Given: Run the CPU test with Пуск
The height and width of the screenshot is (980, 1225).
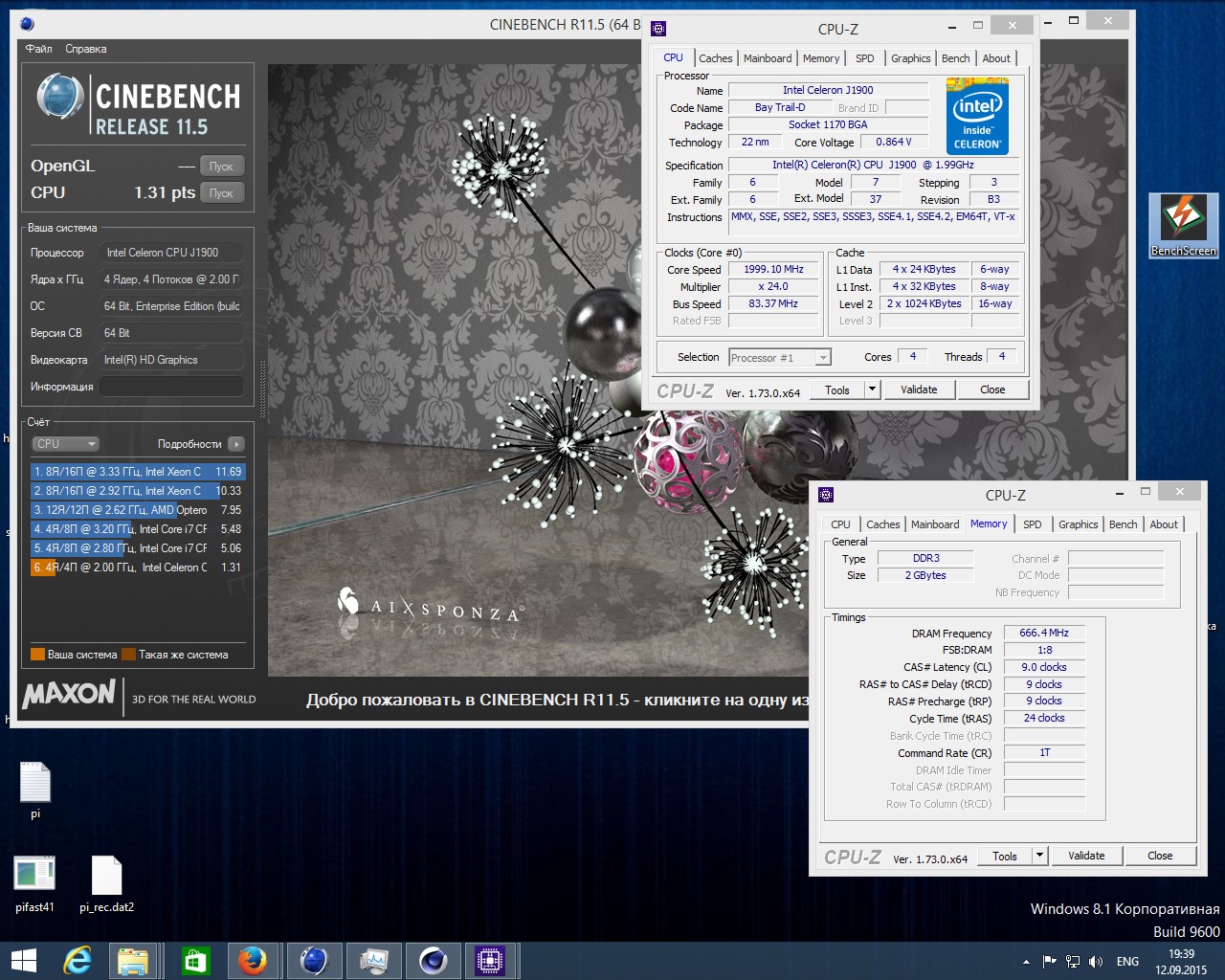Looking at the screenshot, I should tap(222, 192).
